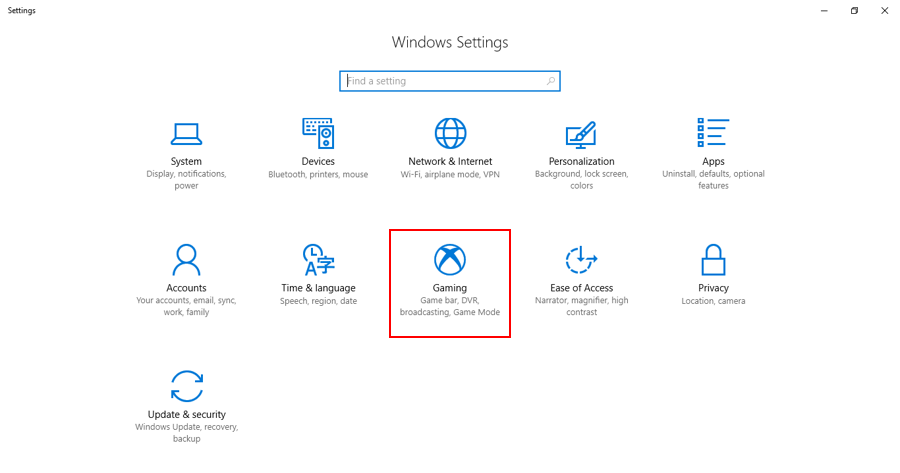Click the System label
This screenshot has width=900, height=473.
tap(186, 161)
